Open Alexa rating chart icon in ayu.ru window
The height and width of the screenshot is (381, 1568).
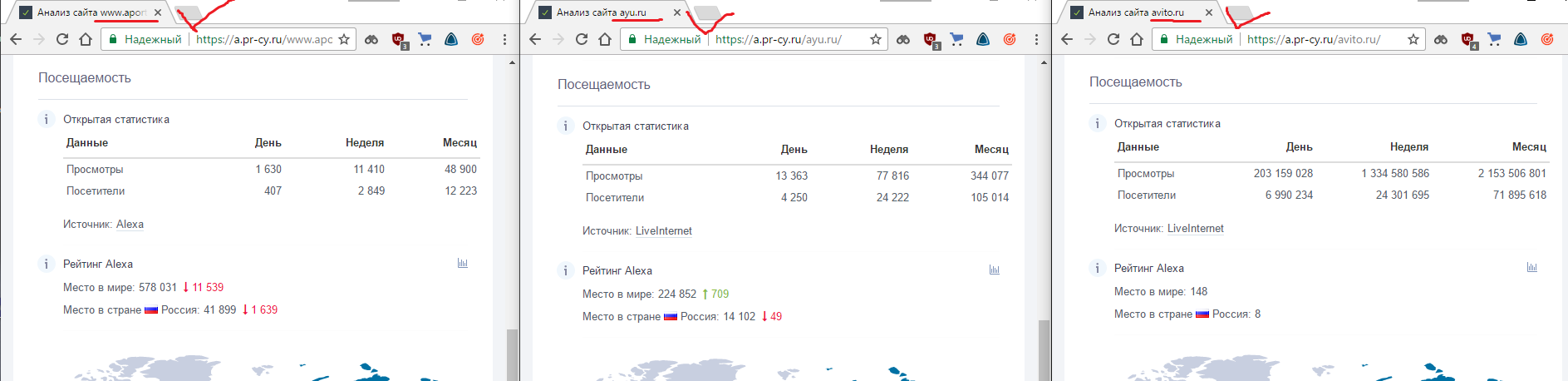tap(995, 270)
